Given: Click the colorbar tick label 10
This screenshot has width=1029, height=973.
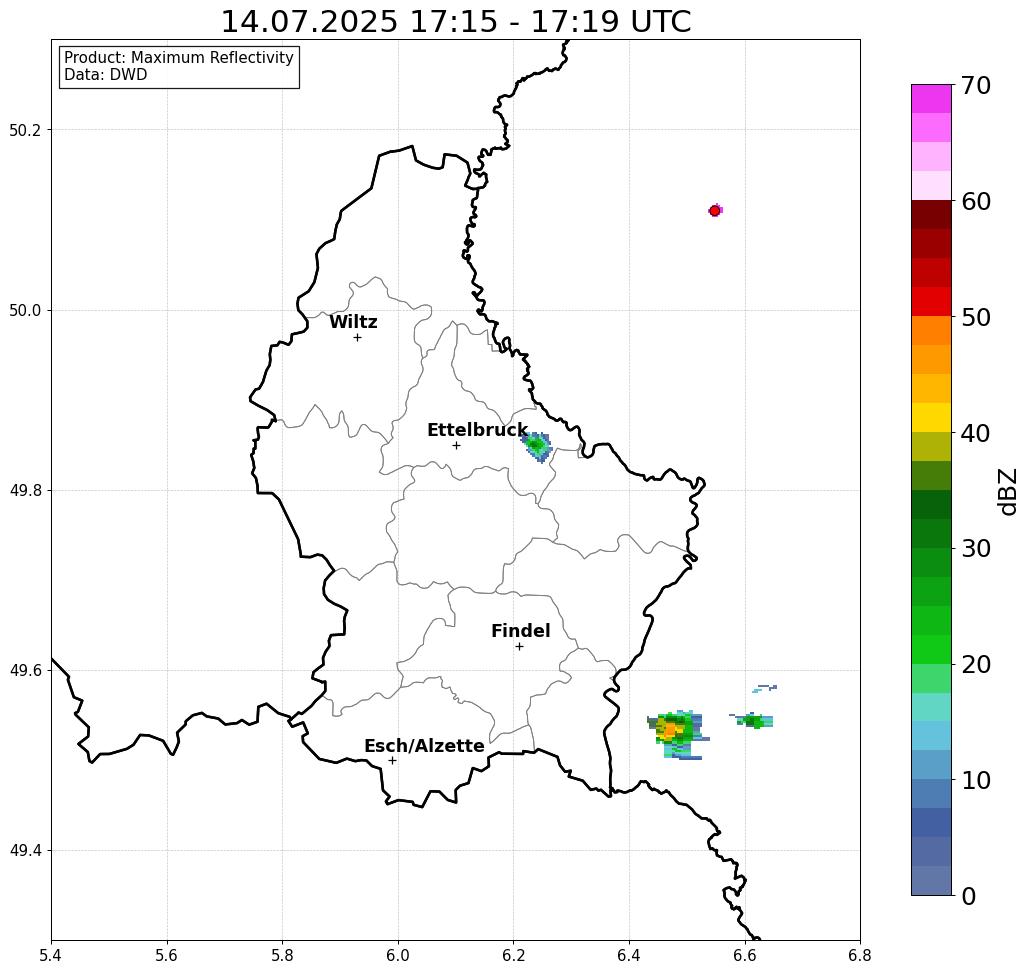Looking at the screenshot, I should pos(976,780).
